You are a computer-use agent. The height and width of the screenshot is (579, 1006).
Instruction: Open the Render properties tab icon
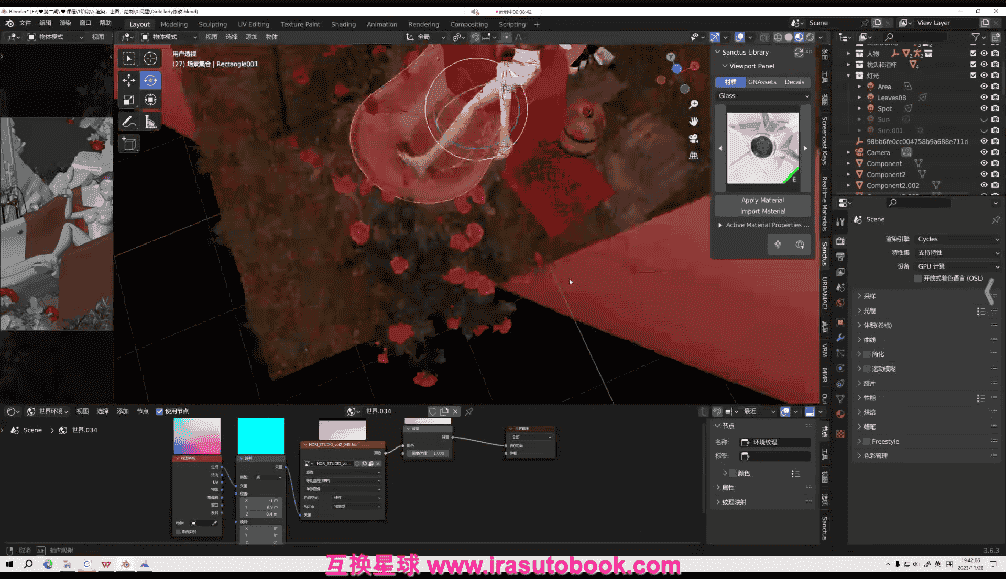[x=840, y=241]
